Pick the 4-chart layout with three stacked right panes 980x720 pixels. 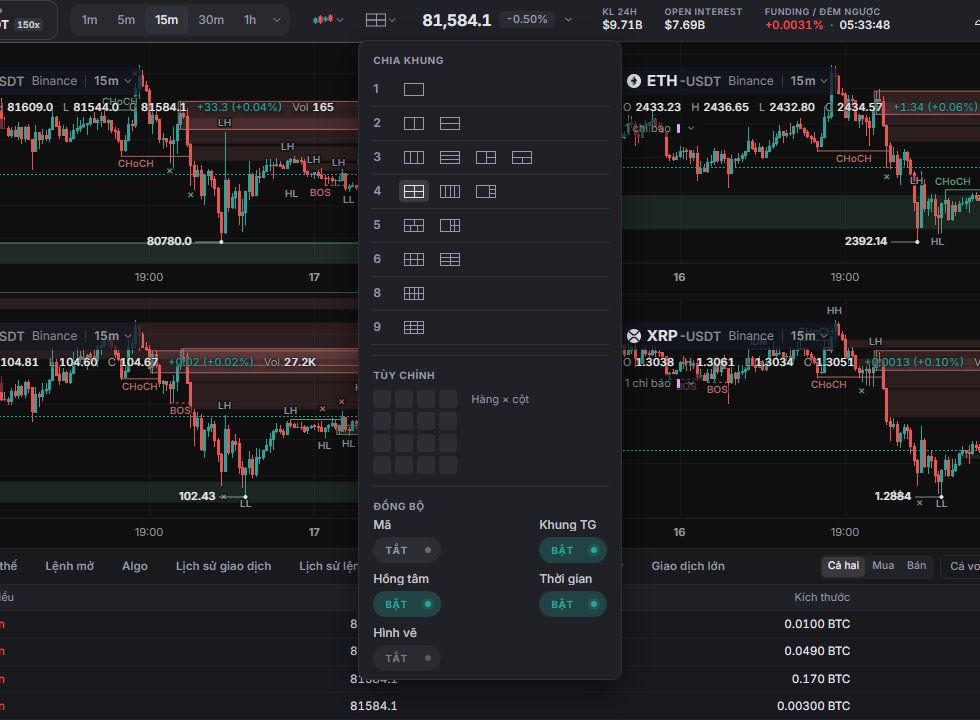point(486,191)
